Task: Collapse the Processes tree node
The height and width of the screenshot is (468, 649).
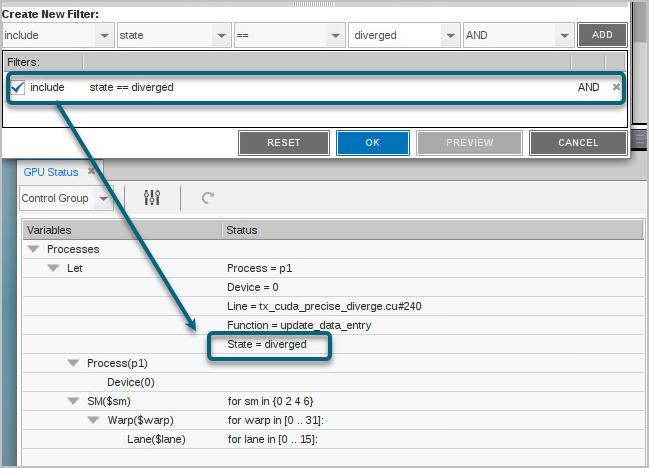Action: click(34, 249)
